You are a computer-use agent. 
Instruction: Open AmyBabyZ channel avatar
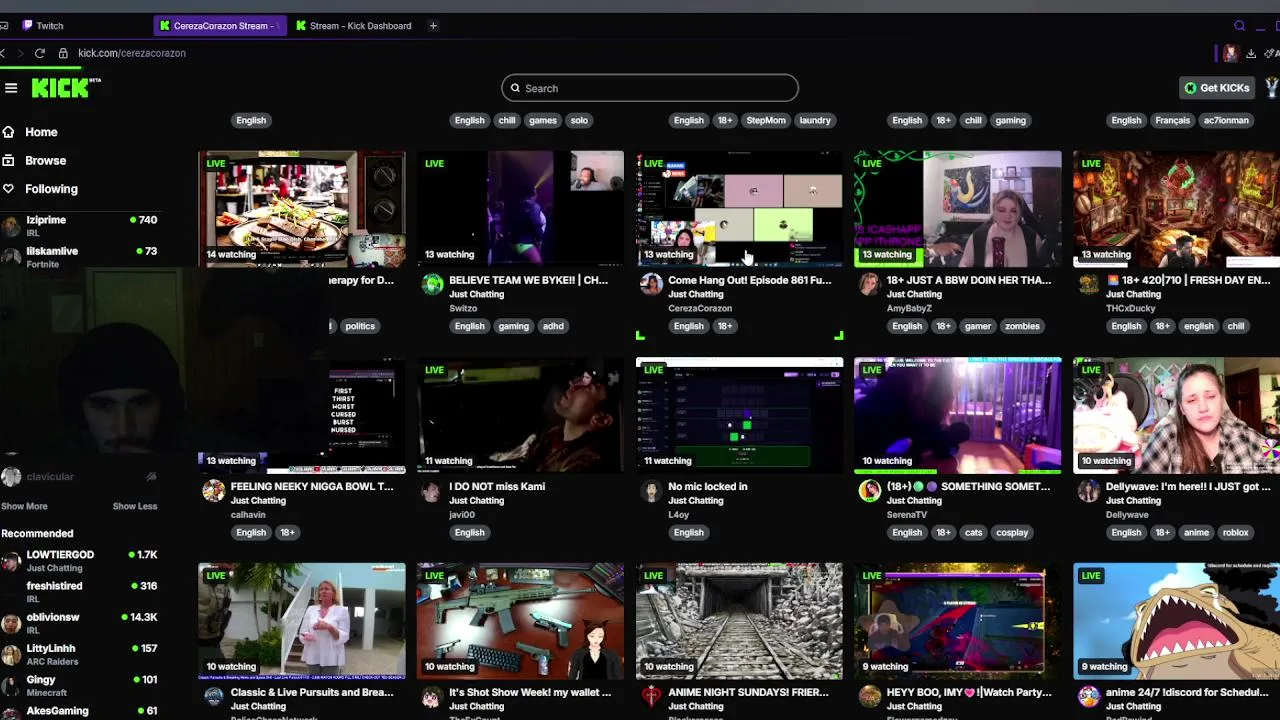tap(869, 285)
